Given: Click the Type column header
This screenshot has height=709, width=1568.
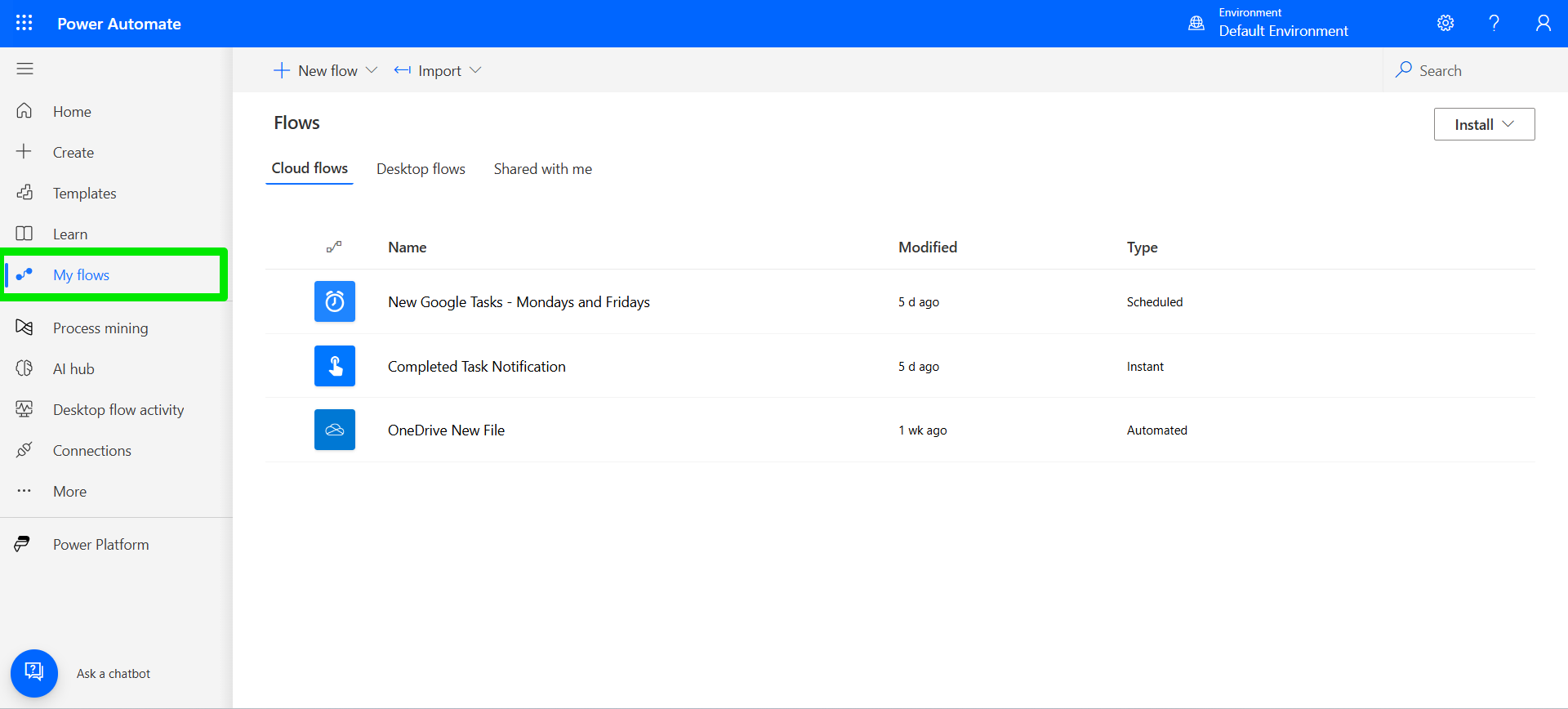Looking at the screenshot, I should [x=1143, y=247].
